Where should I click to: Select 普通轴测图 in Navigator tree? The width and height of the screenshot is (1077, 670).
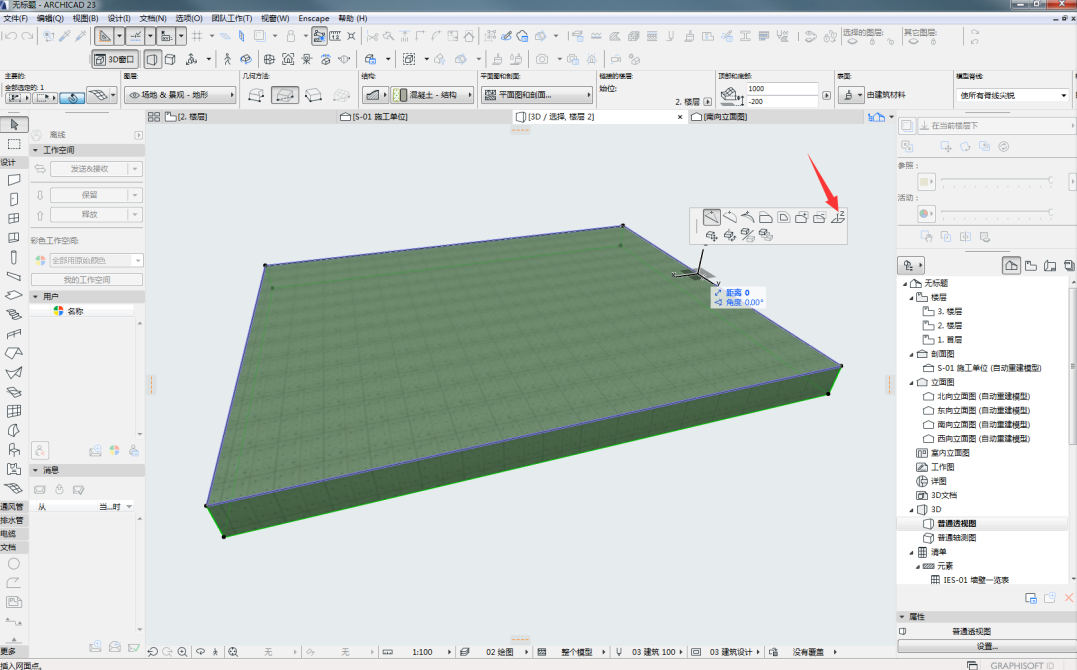956,537
